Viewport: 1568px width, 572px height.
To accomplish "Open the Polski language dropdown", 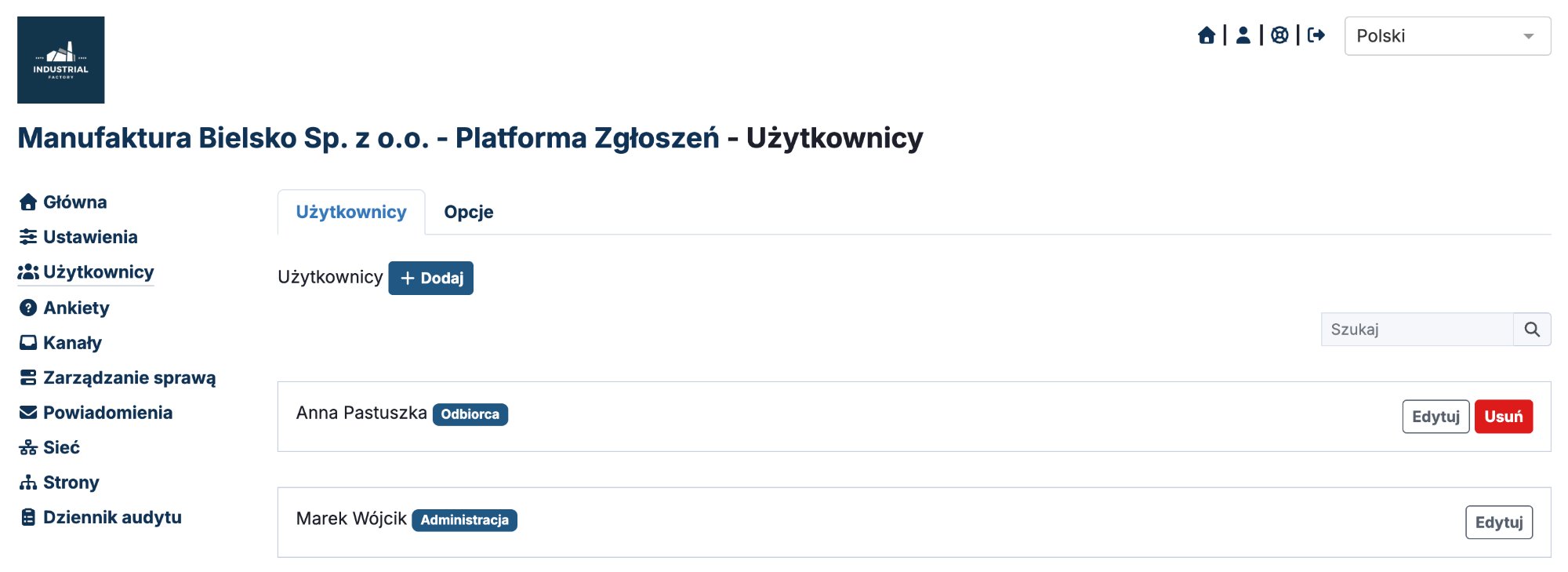I will [x=1446, y=35].
